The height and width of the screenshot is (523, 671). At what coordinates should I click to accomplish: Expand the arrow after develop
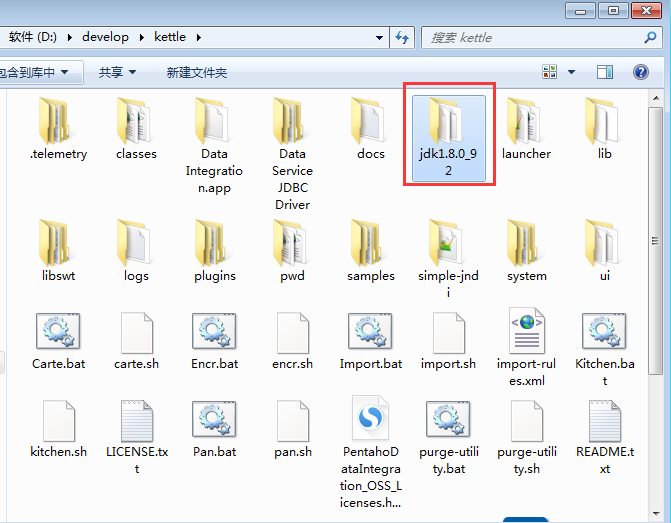142,38
